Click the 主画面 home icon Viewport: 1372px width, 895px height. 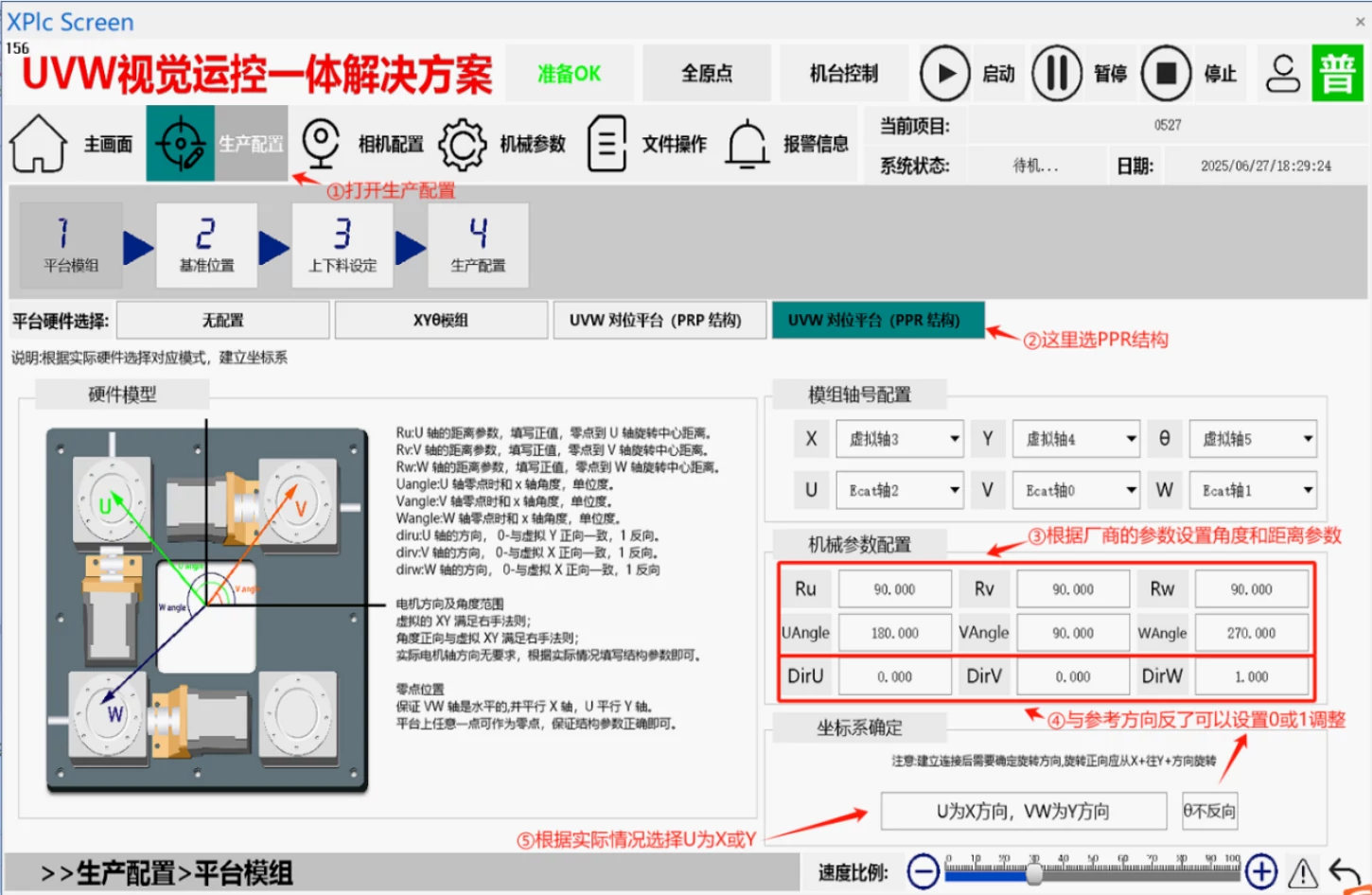pyautogui.click(x=38, y=144)
